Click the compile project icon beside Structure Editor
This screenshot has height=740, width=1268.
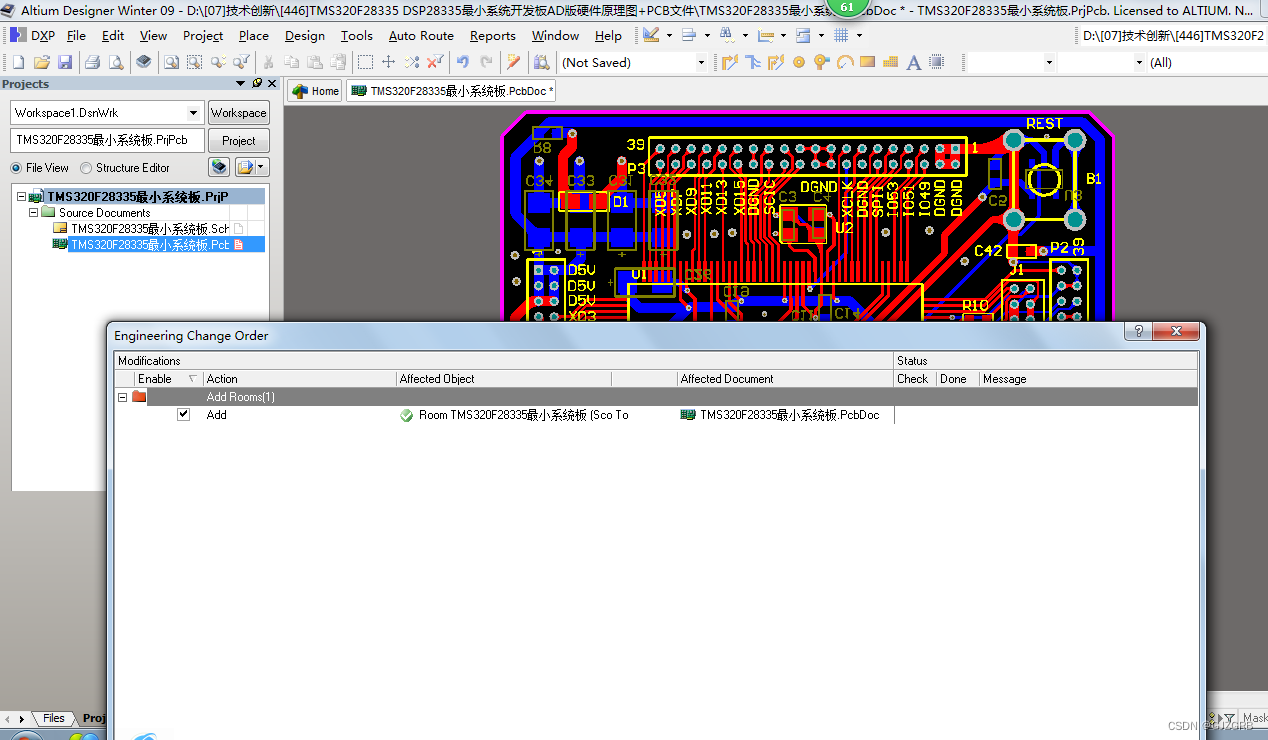tap(219, 167)
